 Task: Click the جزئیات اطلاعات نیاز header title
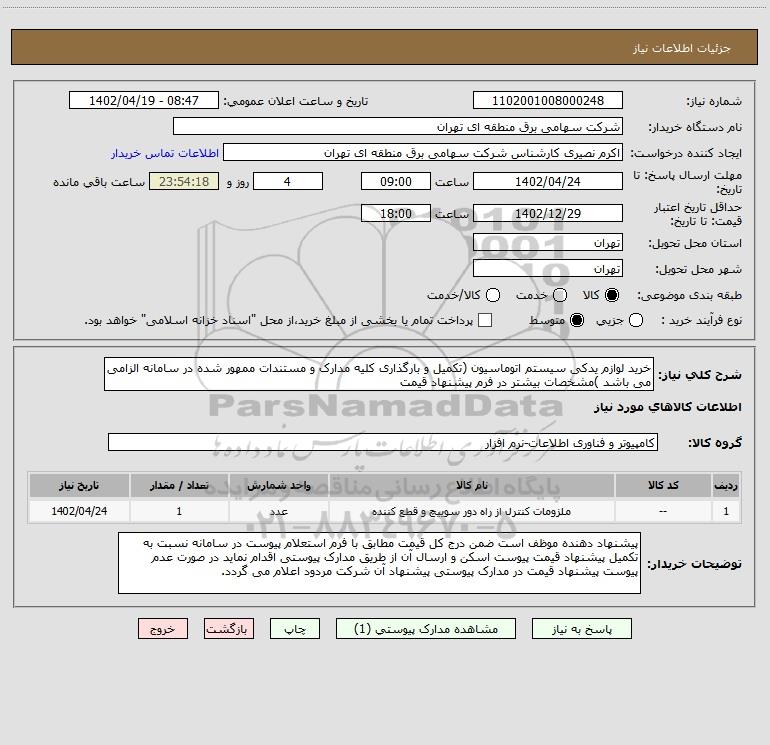[681, 48]
